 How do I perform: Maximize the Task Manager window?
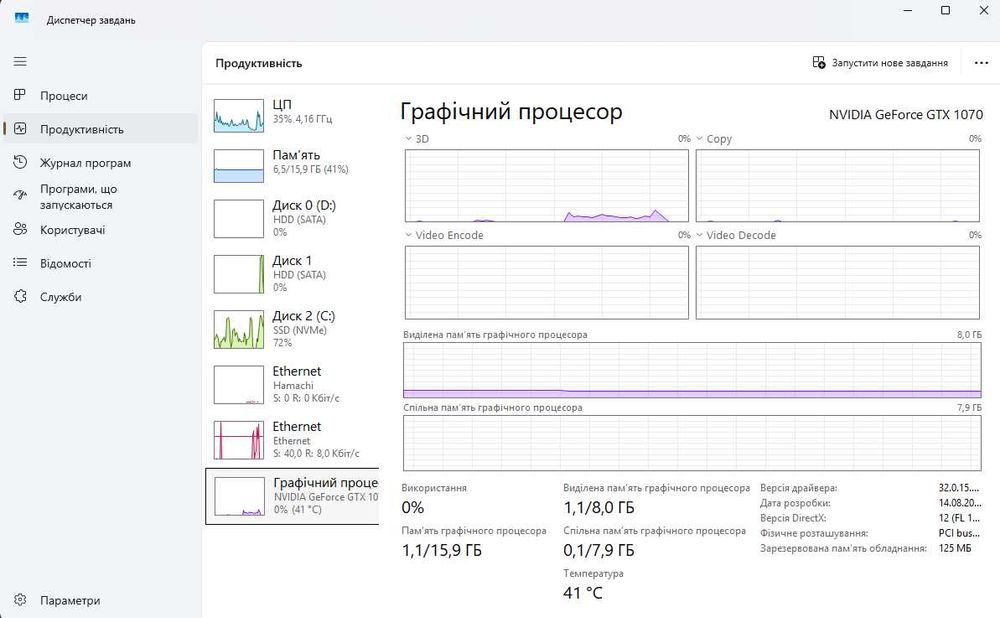point(945,10)
